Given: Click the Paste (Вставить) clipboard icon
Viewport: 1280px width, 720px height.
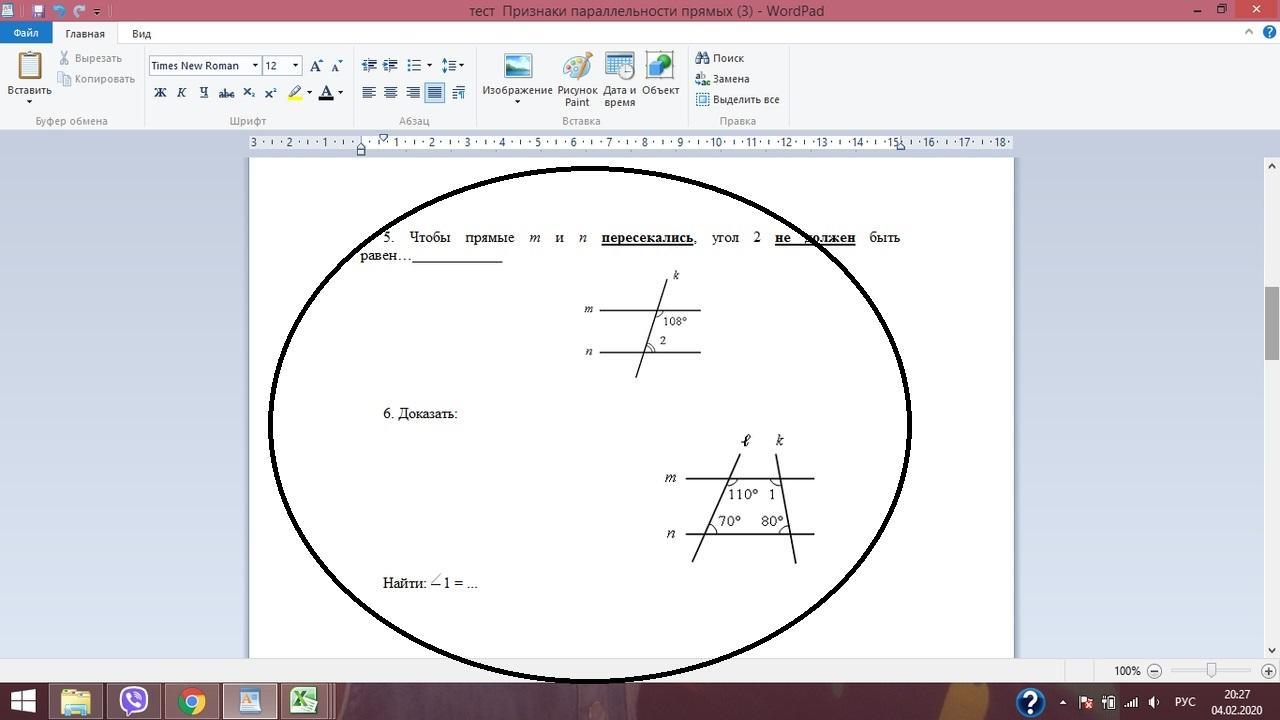Looking at the screenshot, I should tap(29, 66).
